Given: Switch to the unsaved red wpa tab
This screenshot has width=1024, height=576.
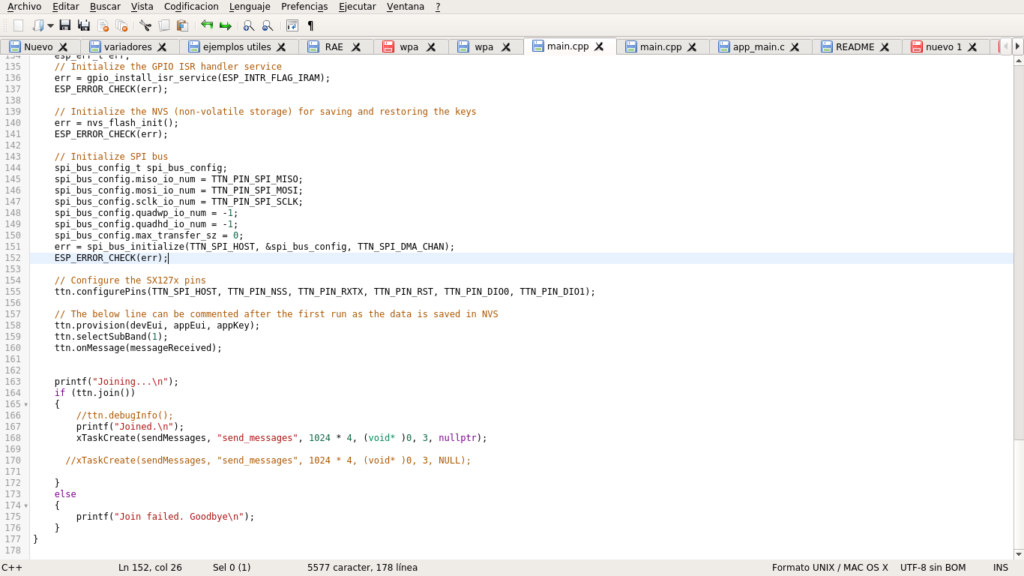Looking at the screenshot, I should (x=409, y=47).
